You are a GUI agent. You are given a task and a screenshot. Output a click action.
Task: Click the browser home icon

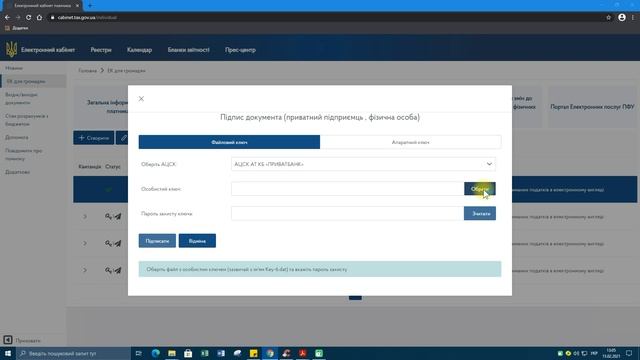click(39, 17)
